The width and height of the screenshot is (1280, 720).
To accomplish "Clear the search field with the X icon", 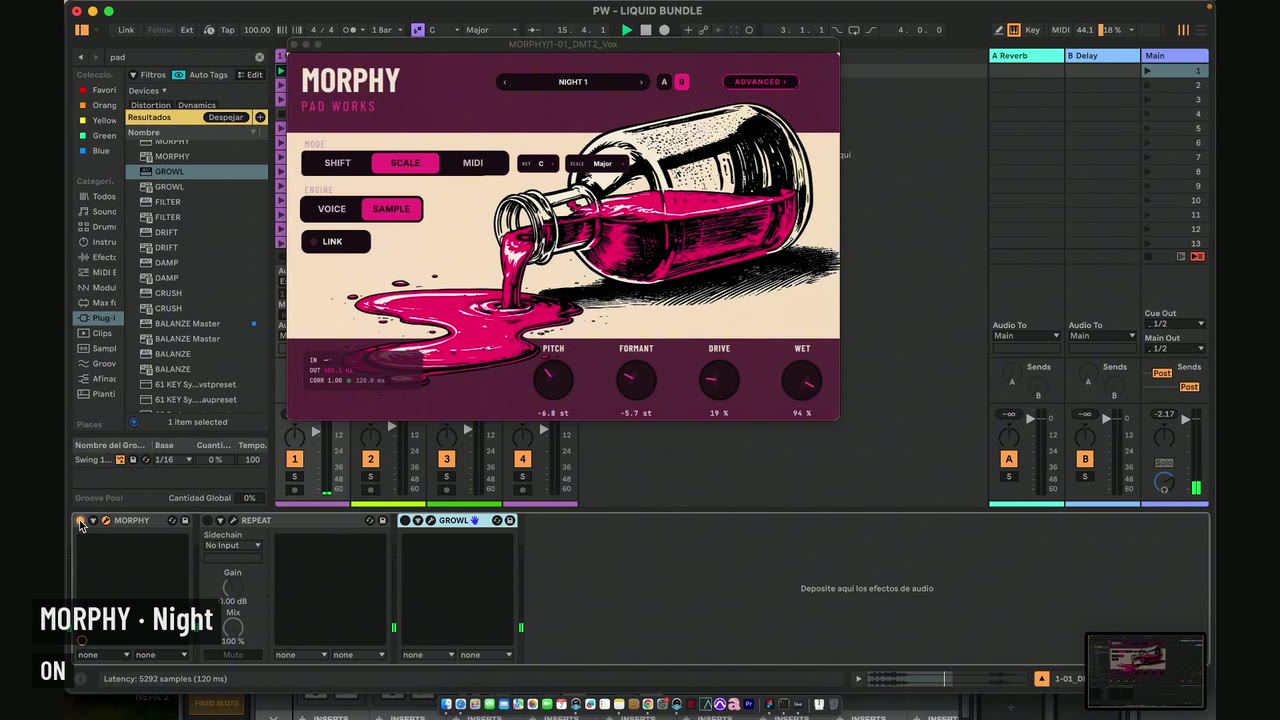I will (x=259, y=57).
